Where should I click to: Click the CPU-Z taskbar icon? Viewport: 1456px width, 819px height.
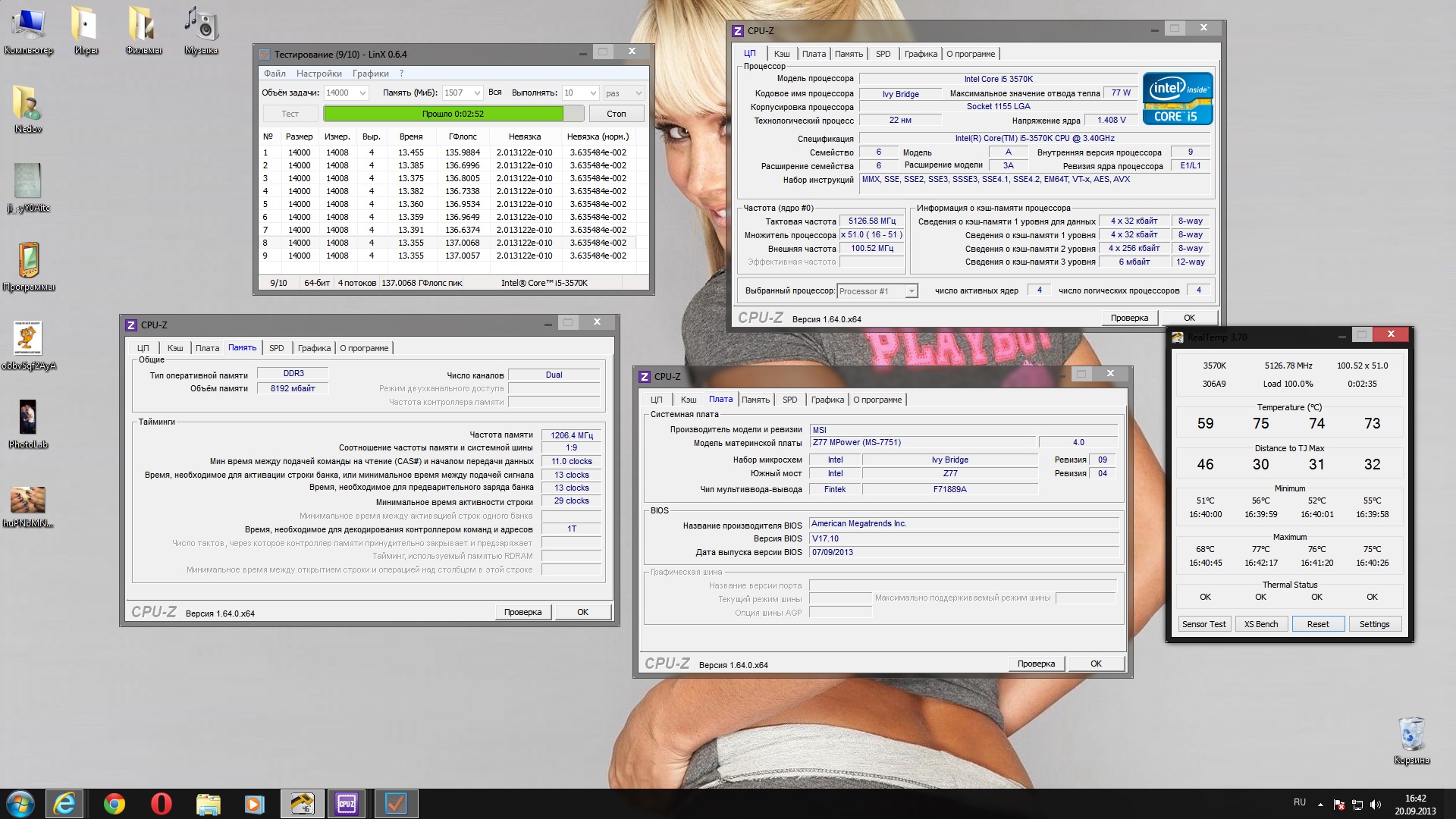pos(347,804)
